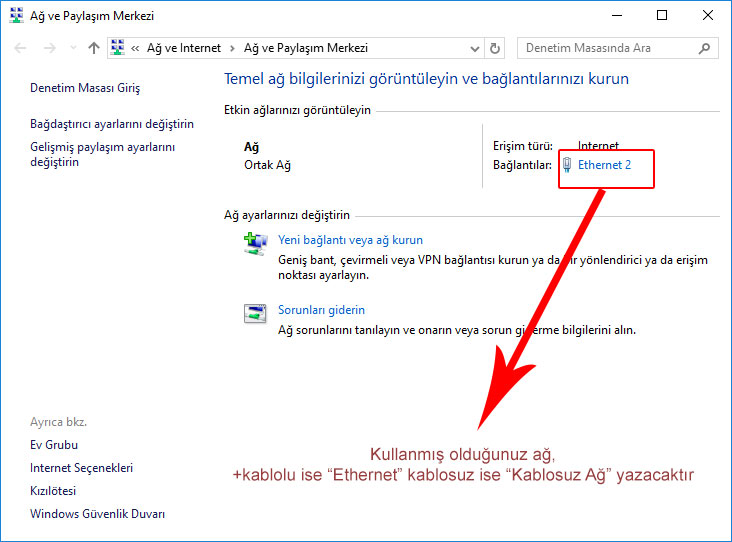Screen dimensions: 732x542
Task: Click the Ağ ve Internet breadcrumb
Action: click(x=185, y=48)
